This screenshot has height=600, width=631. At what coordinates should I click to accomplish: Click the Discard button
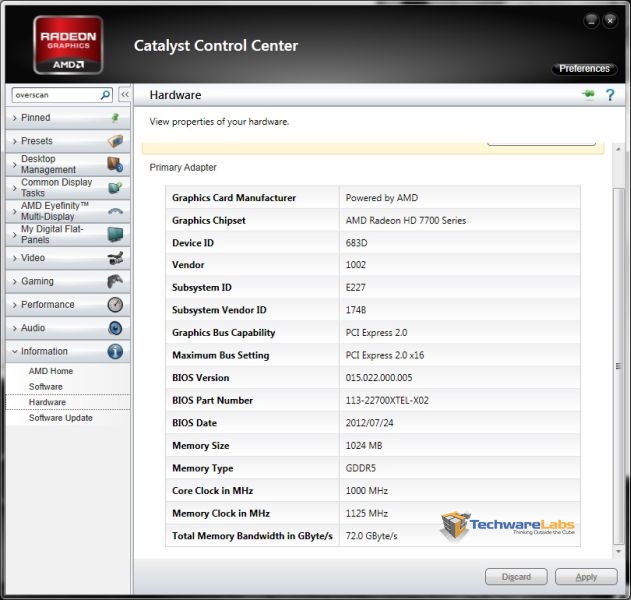point(516,577)
